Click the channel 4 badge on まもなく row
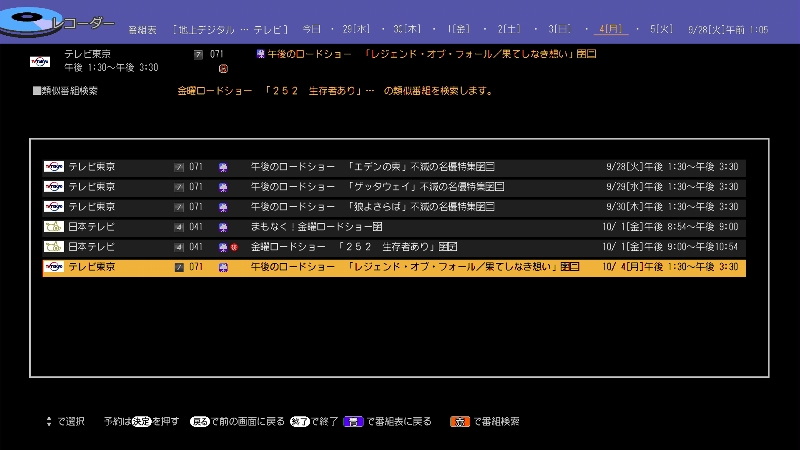Screen dimensions: 800x450 (179, 227)
